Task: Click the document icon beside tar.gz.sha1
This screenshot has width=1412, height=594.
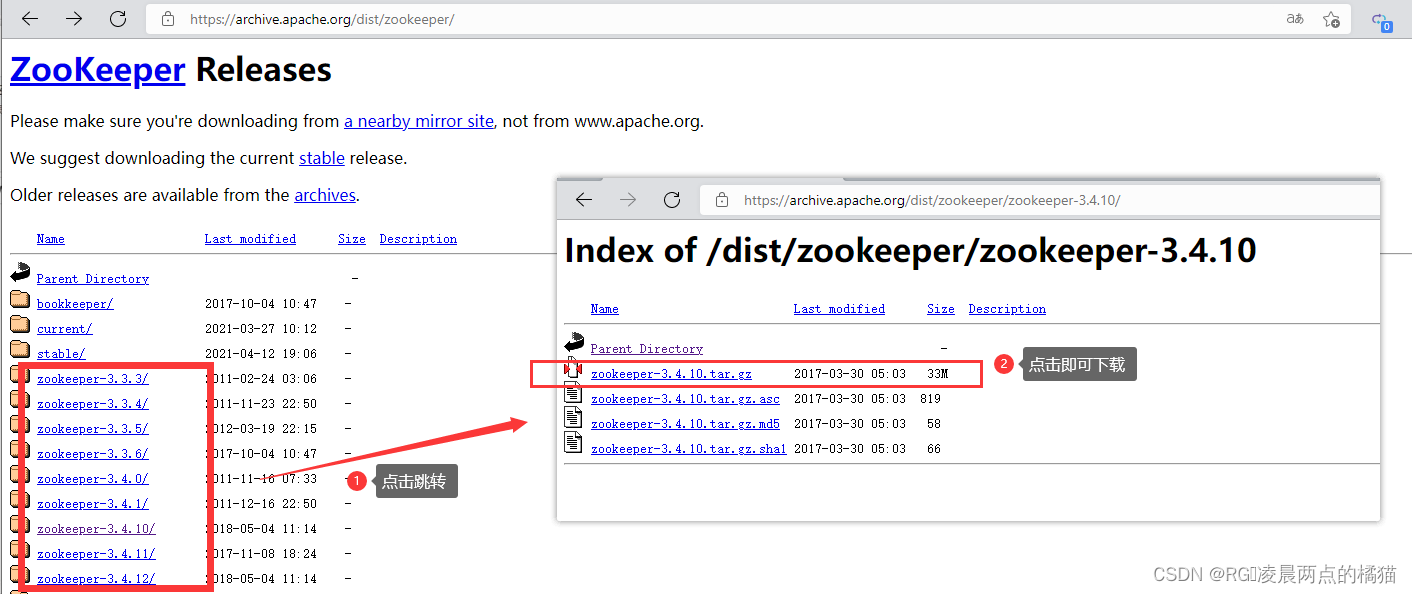Action: [574, 442]
